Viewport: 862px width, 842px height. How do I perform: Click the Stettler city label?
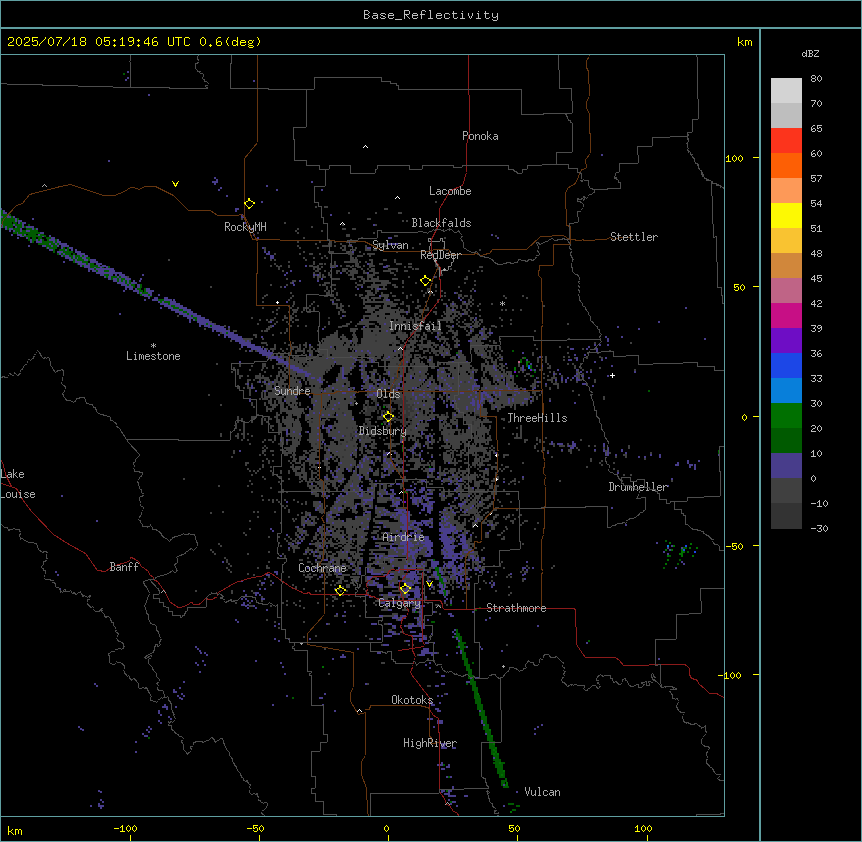pos(634,237)
